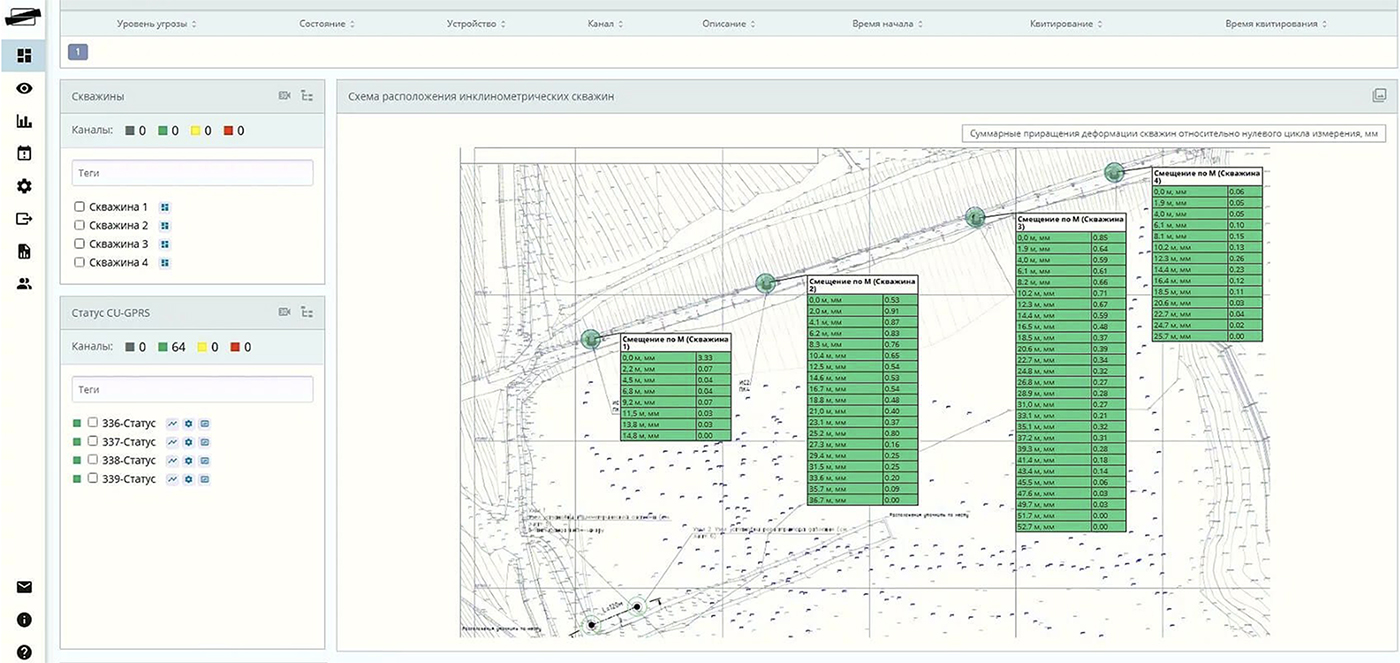Click the Смещение по М (Скважина 2) table header
Viewport: 1400px width, 663px height.
862,285
